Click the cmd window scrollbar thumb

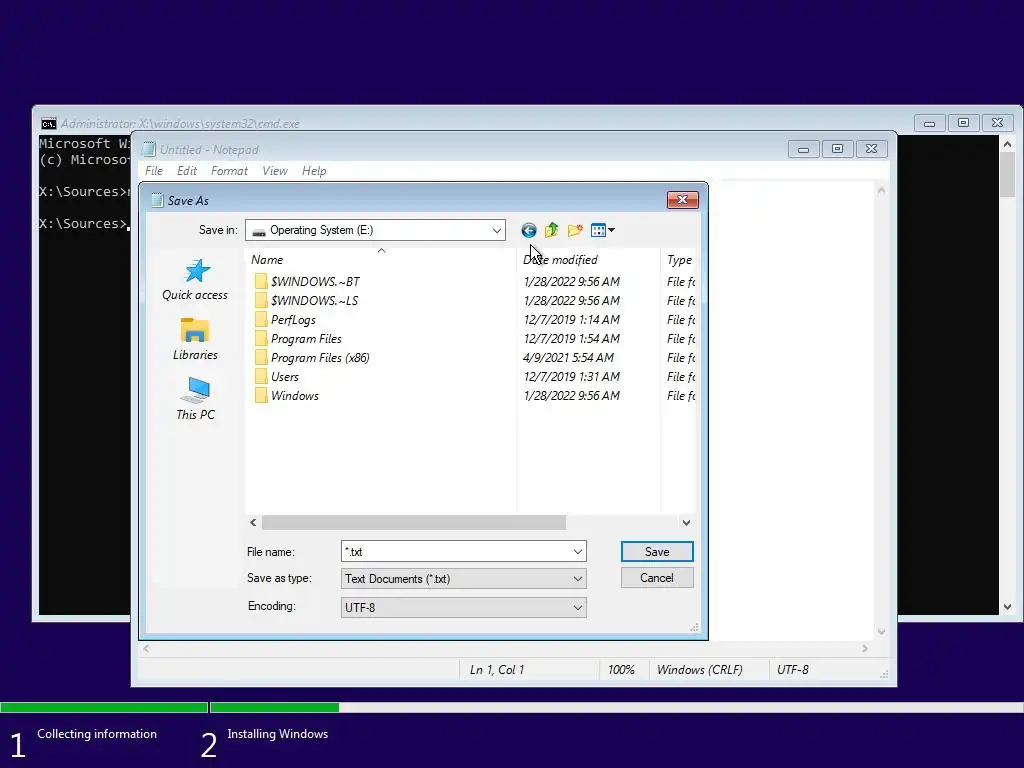(1008, 174)
